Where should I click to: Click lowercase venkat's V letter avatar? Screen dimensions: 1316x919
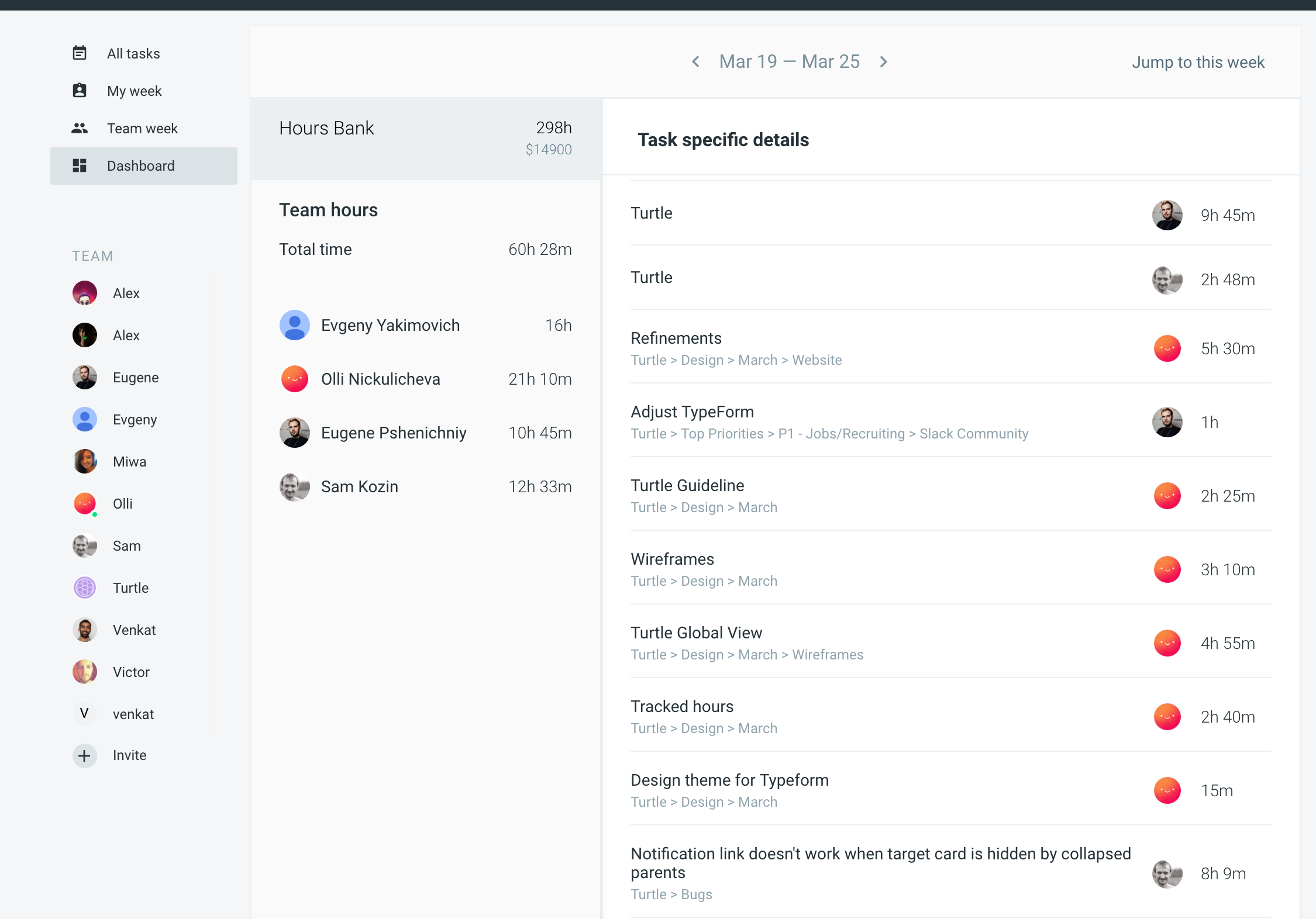click(85, 714)
